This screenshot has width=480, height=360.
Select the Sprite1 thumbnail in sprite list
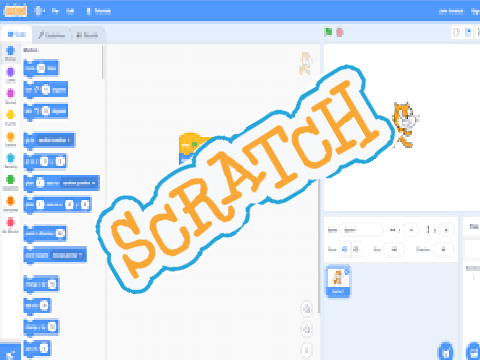pyautogui.click(x=338, y=282)
